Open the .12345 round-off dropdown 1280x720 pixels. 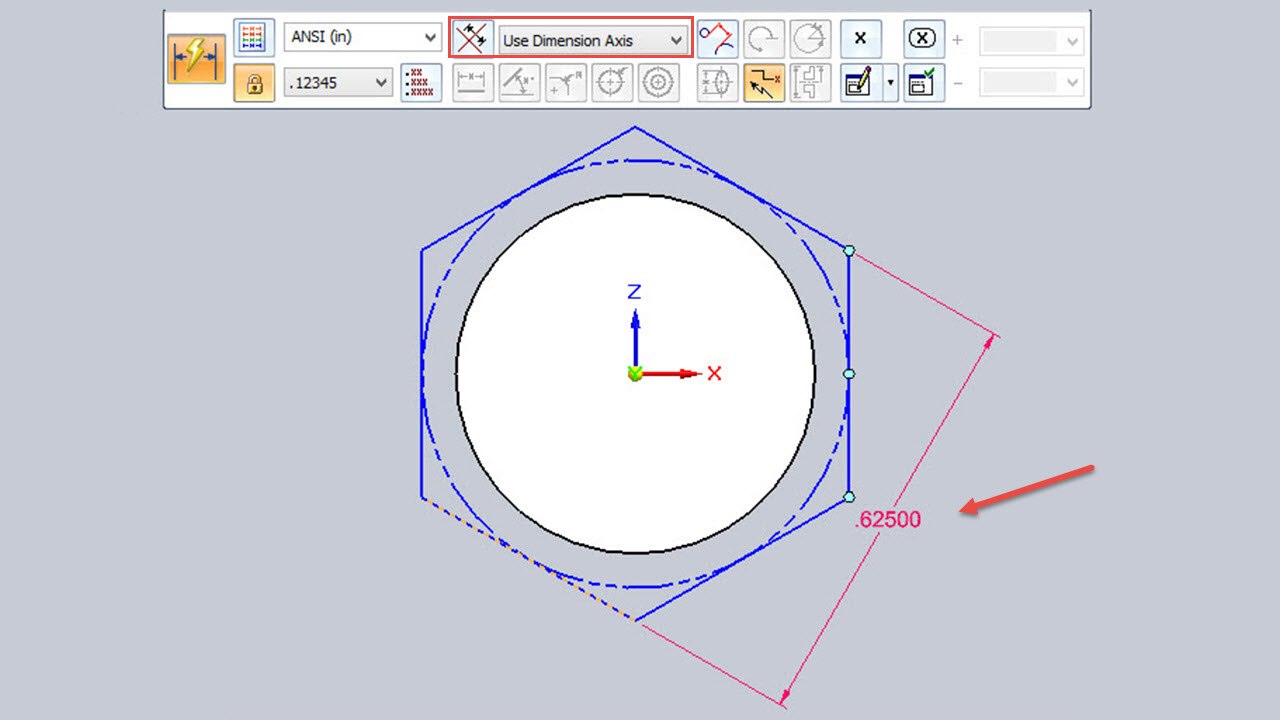click(338, 83)
